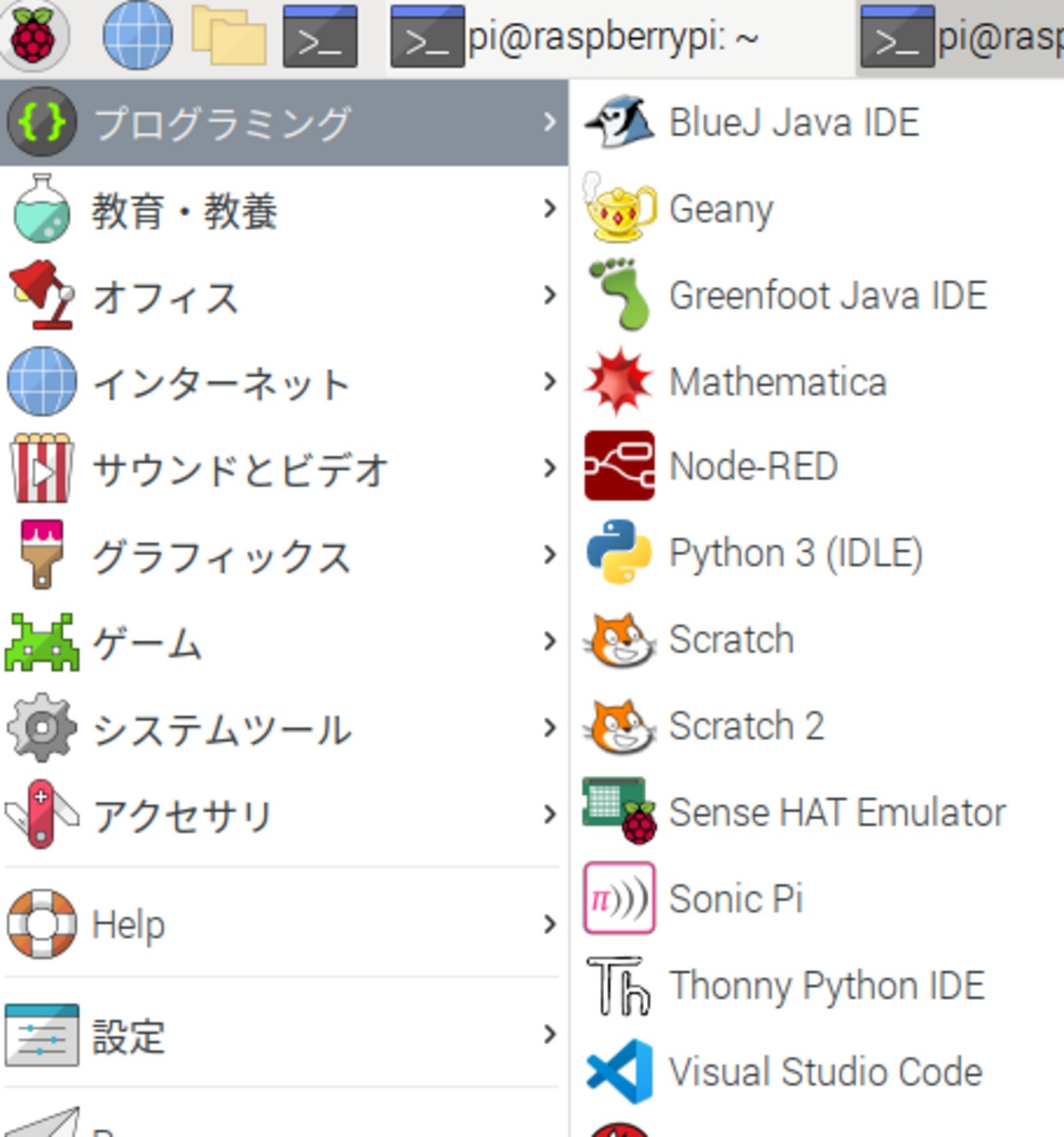Open Thonny Python IDE
This screenshot has width=1064, height=1137.
818,985
